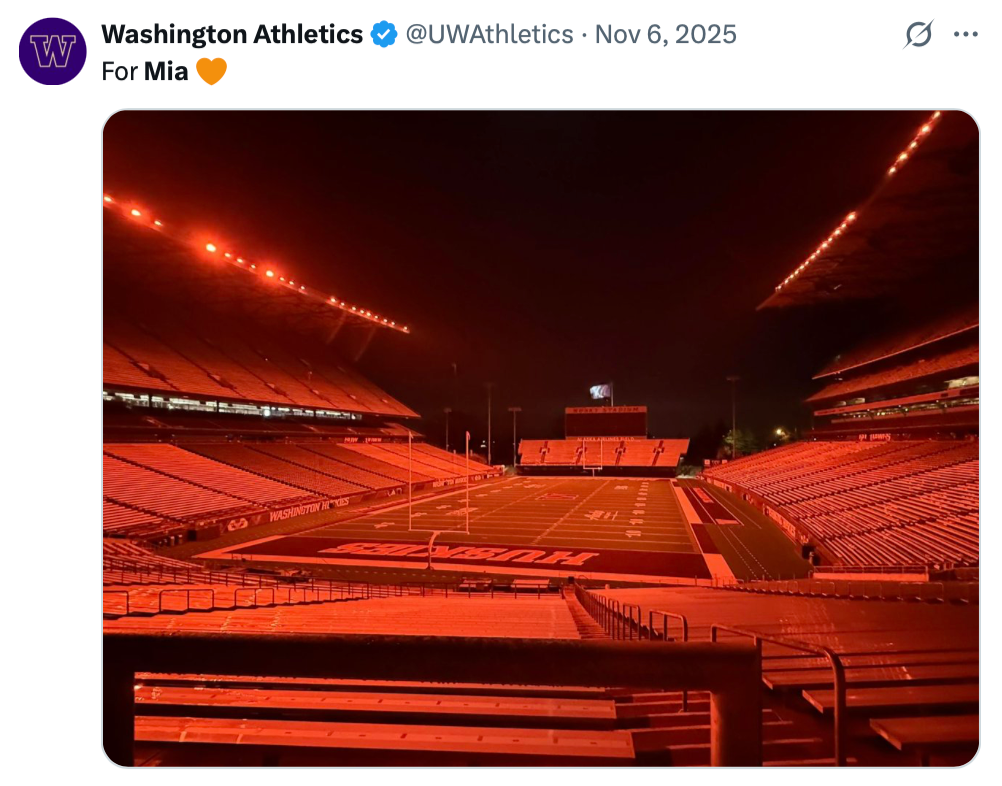This screenshot has width=1002, height=786.
Task: Click the Washington Athletics purple W avatar
Action: [53, 51]
